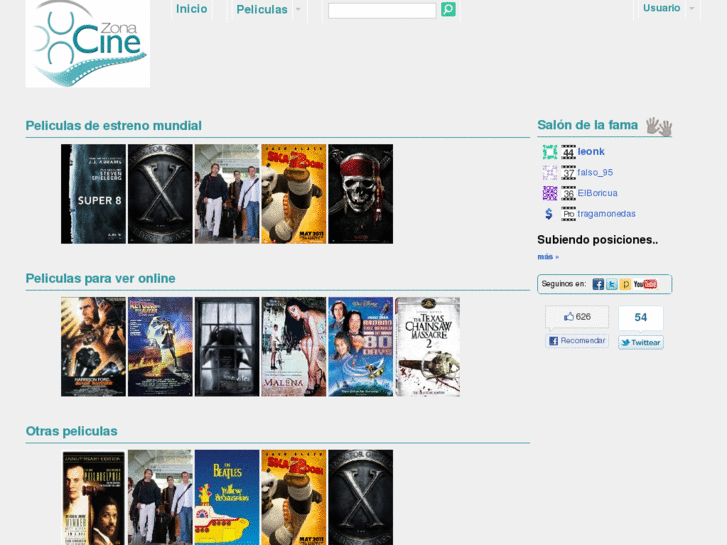This screenshot has width=727, height=545.
Task: Click the 'Peliculas de estreno mundial' heading
Action: (114, 126)
